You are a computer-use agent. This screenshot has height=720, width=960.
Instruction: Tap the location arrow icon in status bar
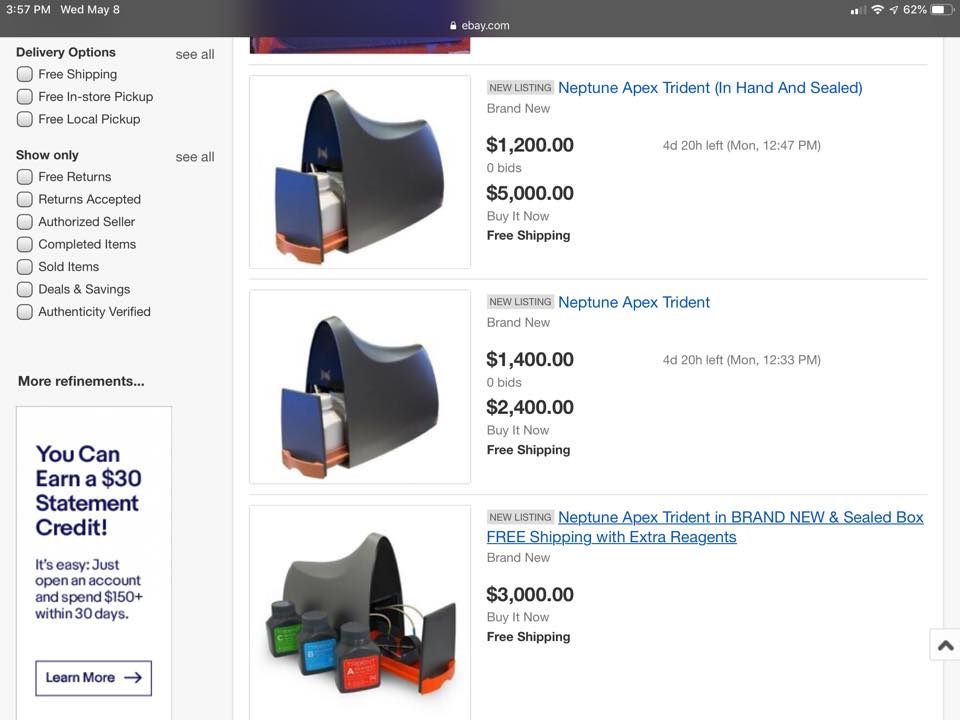(894, 10)
